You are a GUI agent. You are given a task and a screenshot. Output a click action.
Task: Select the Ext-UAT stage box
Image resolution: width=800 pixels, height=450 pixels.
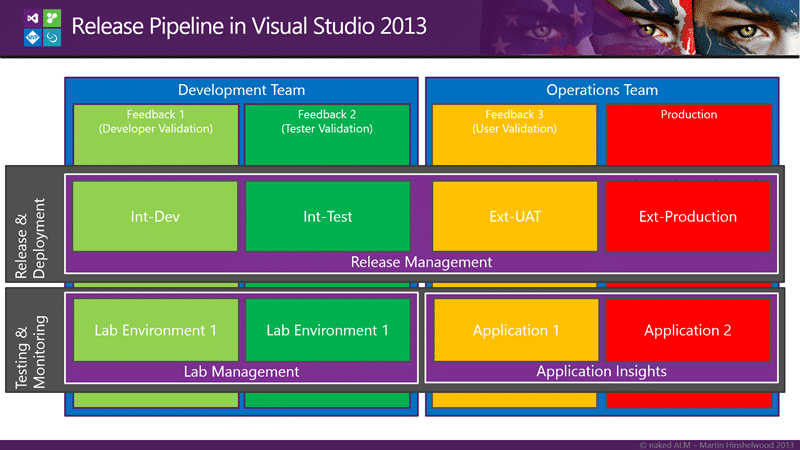(515, 216)
